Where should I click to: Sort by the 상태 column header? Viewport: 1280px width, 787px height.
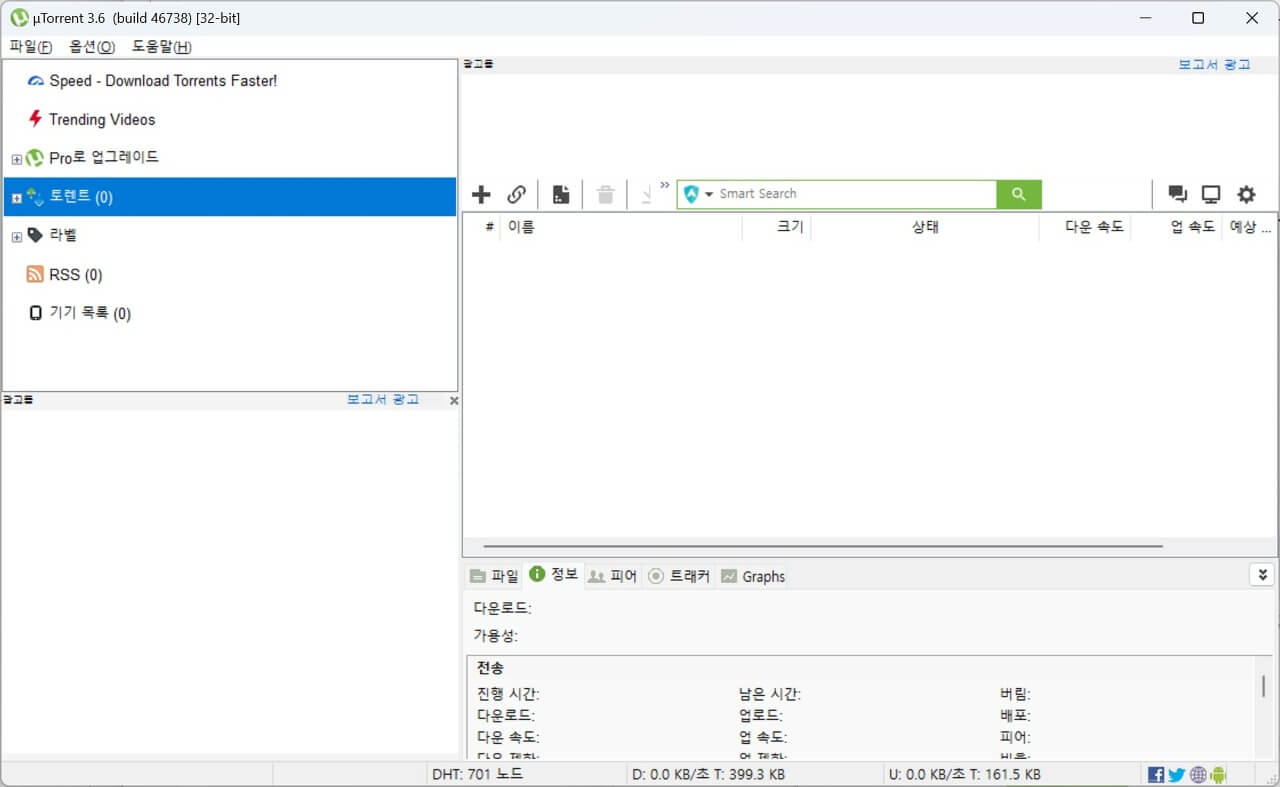(x=925, y=227)
